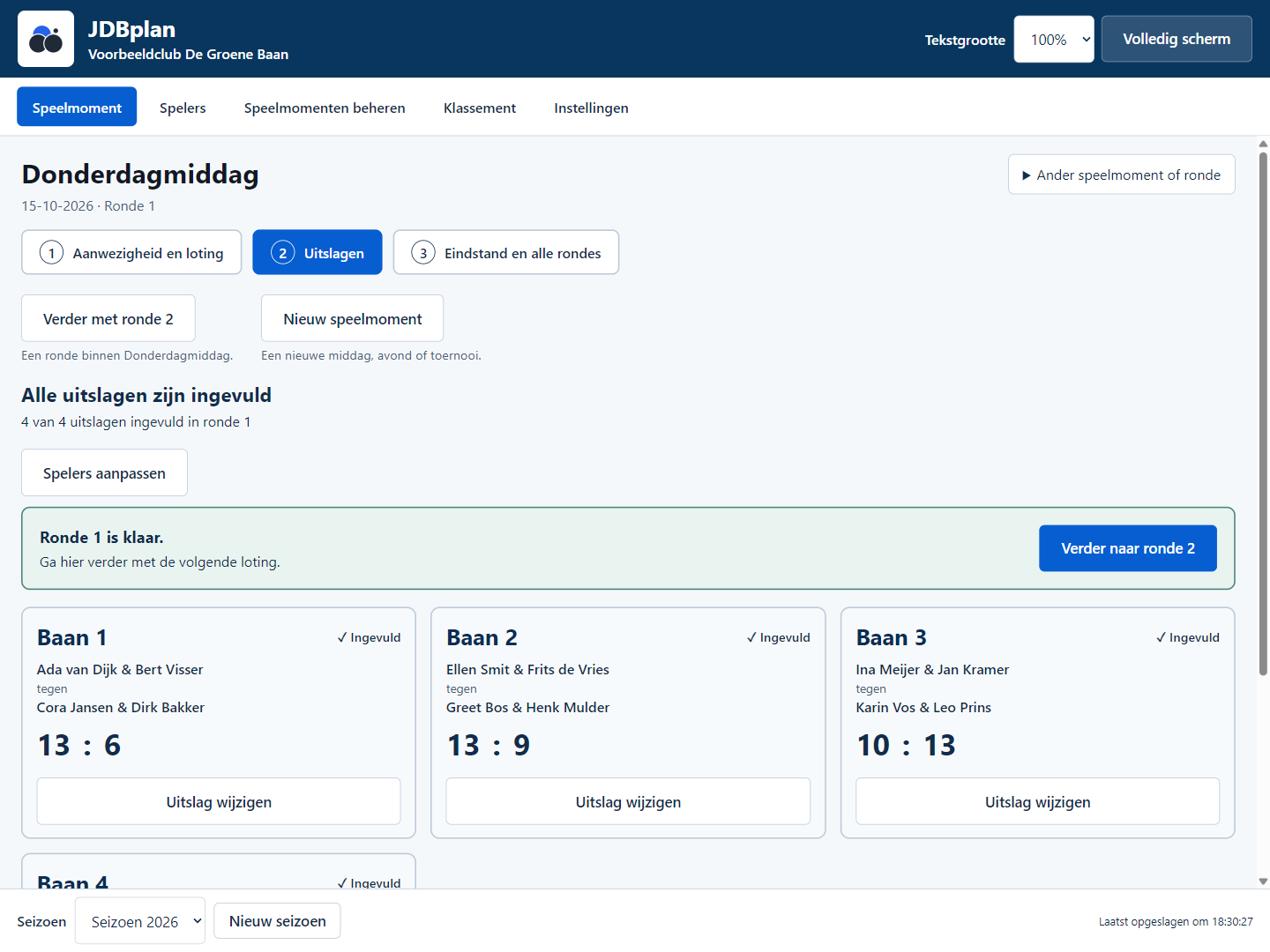This screenshot has height=952, width=1270.
Task: Click Uitslag wijzigen for Baan 2
Action: pyautogui.click(x=628, y=801)
